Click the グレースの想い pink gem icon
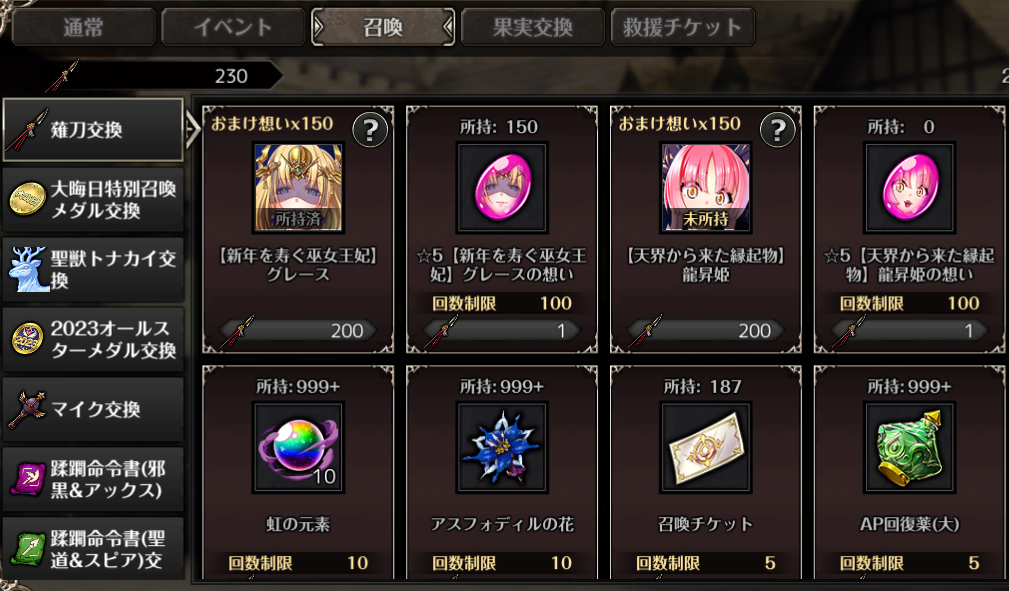Screen dimensions: 1009x591 click(502, 188)
